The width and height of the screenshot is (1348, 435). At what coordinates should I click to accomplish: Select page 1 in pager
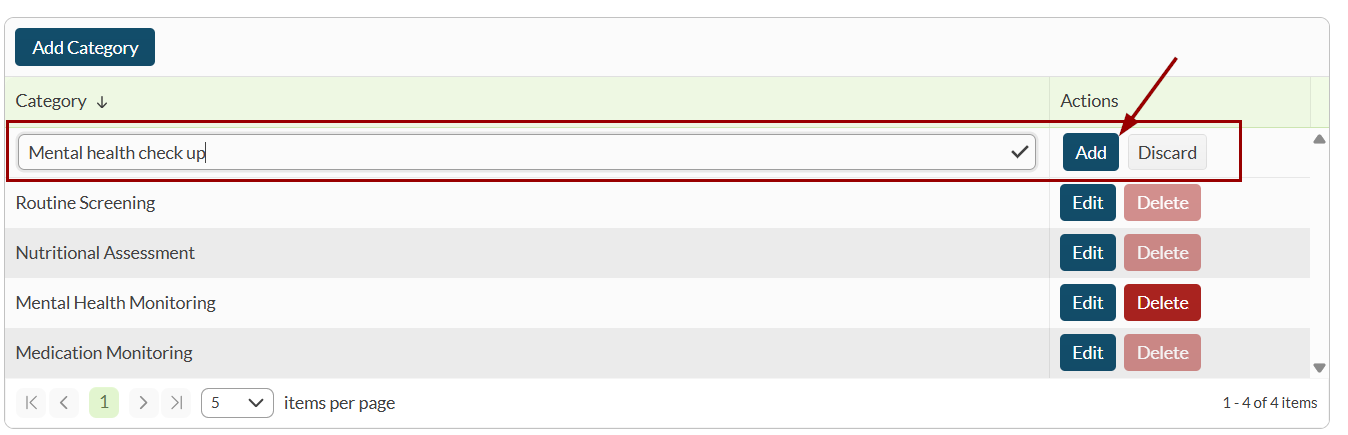(104, 403)
